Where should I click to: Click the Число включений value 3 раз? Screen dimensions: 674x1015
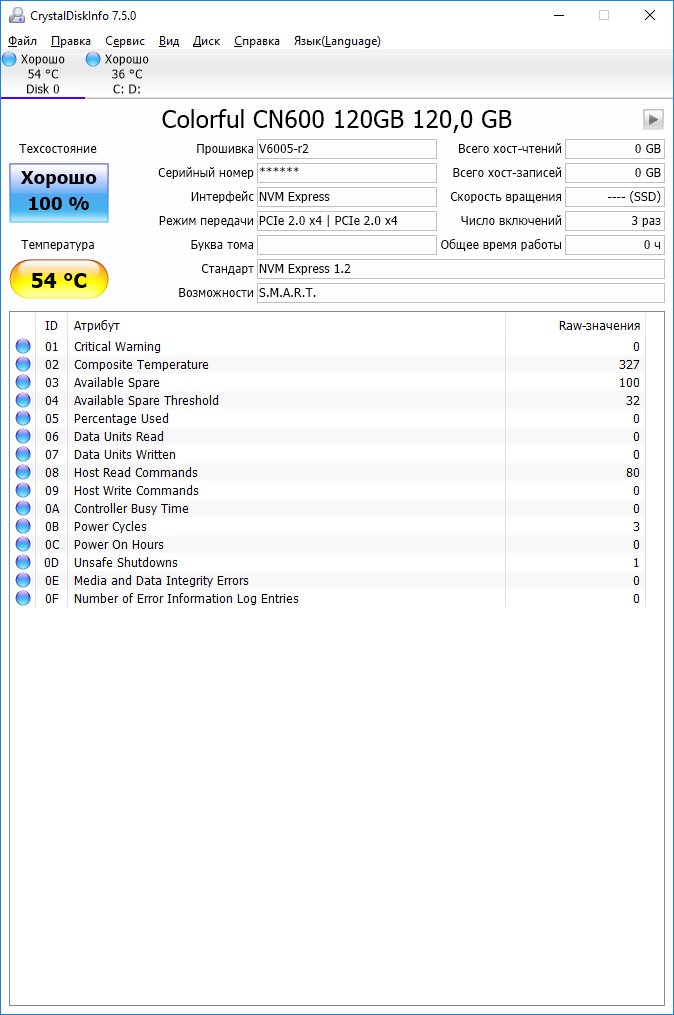[614, 221]
